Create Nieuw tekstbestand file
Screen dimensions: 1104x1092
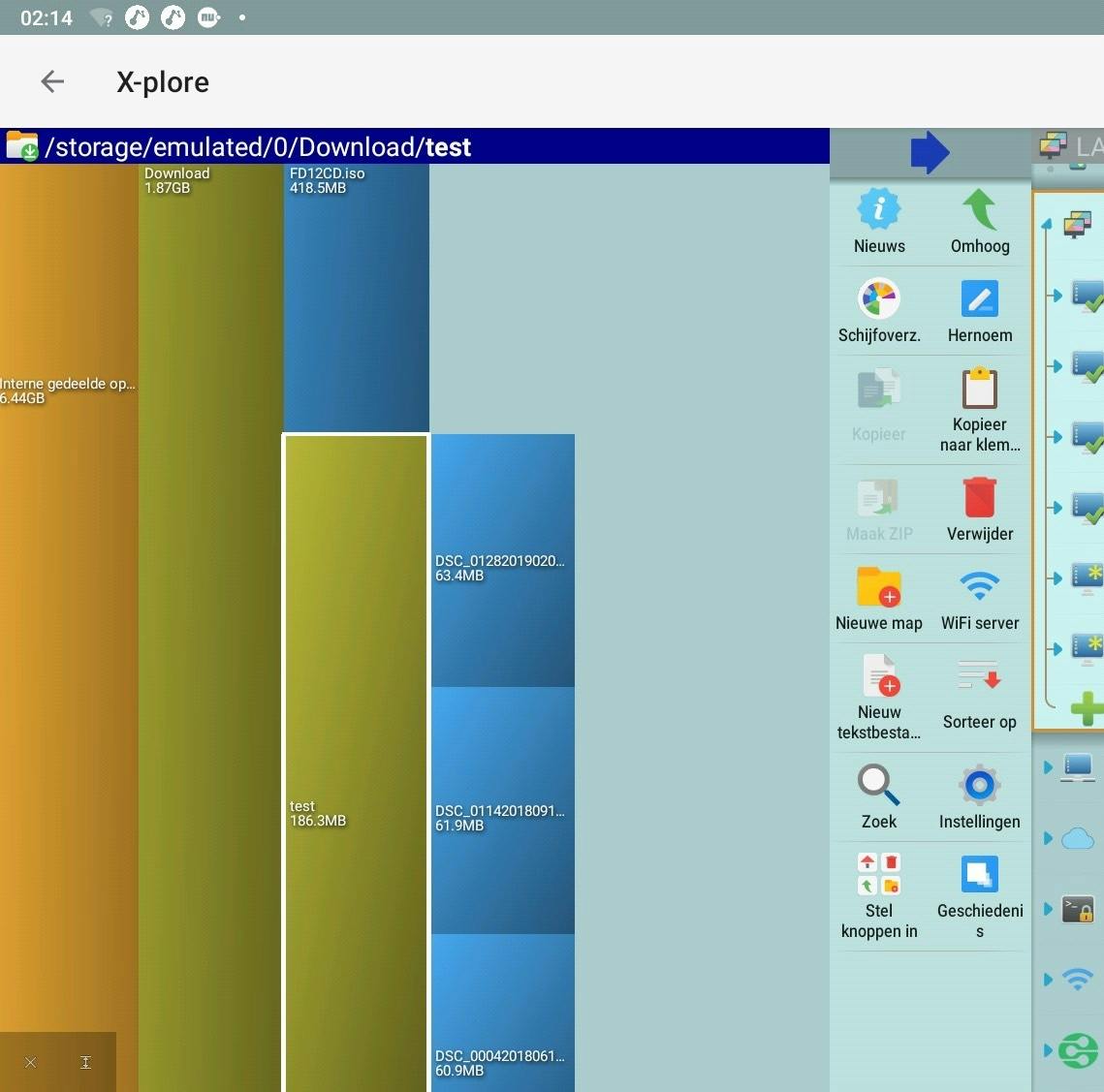tap(879, 697)
